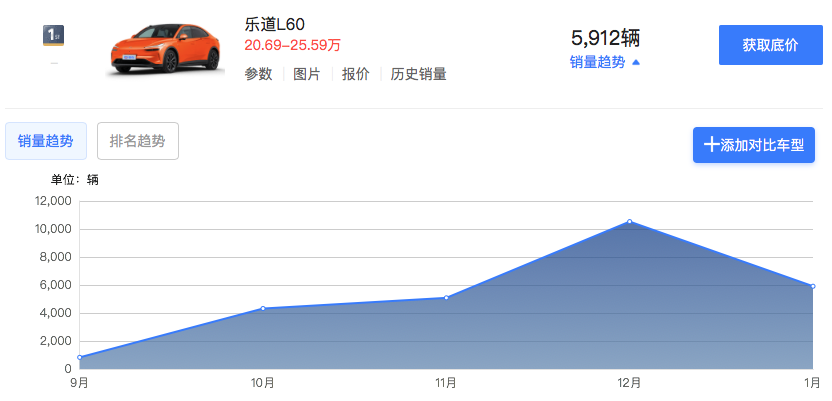
Task: Select the 销量趋势 tab above the chart
Action: coord(46,141)
